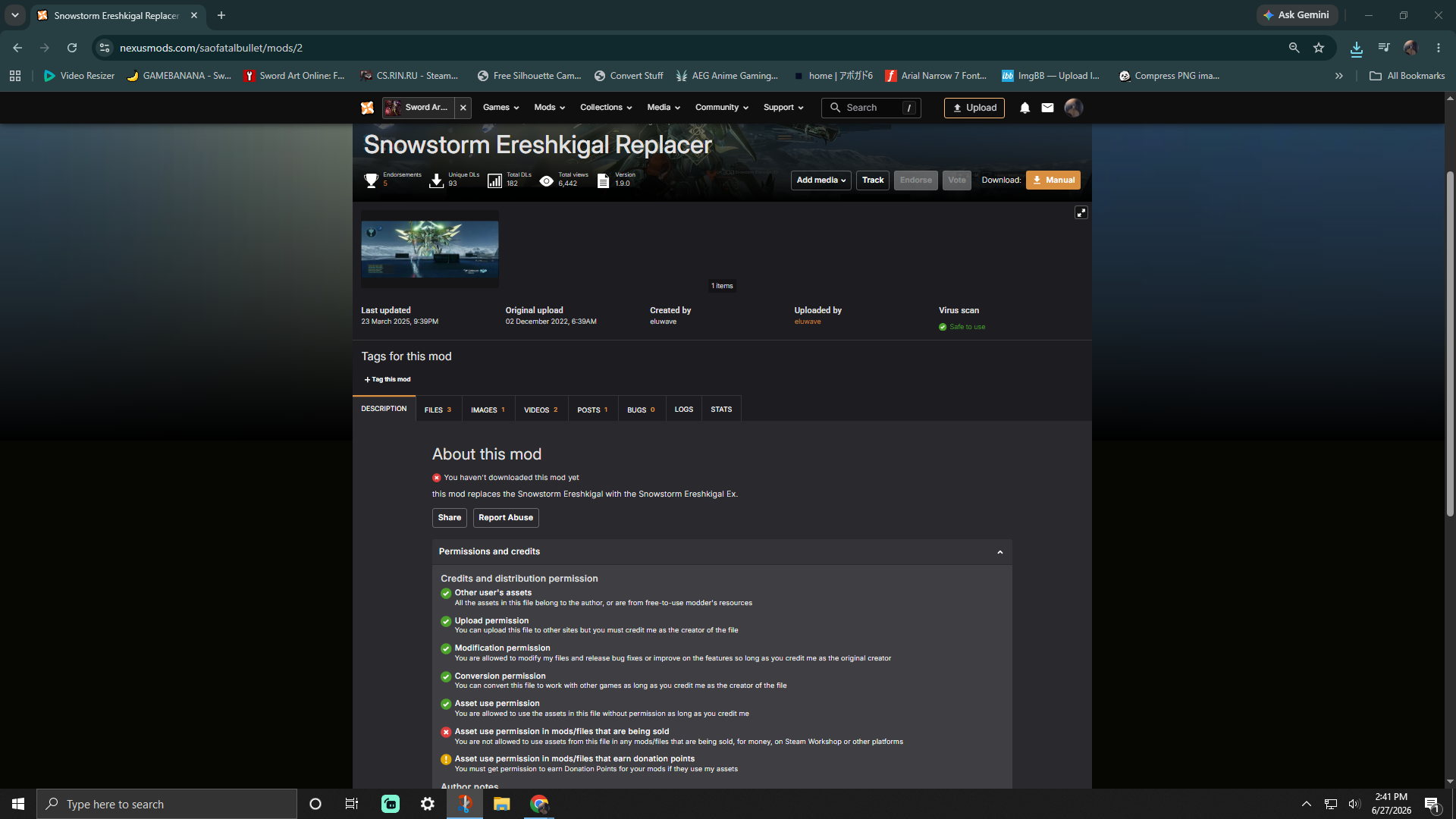Click the page vertical scrollbar
Image resolution: width=1456 pixels, height=819 pixels.
(x=1450, y=344)
